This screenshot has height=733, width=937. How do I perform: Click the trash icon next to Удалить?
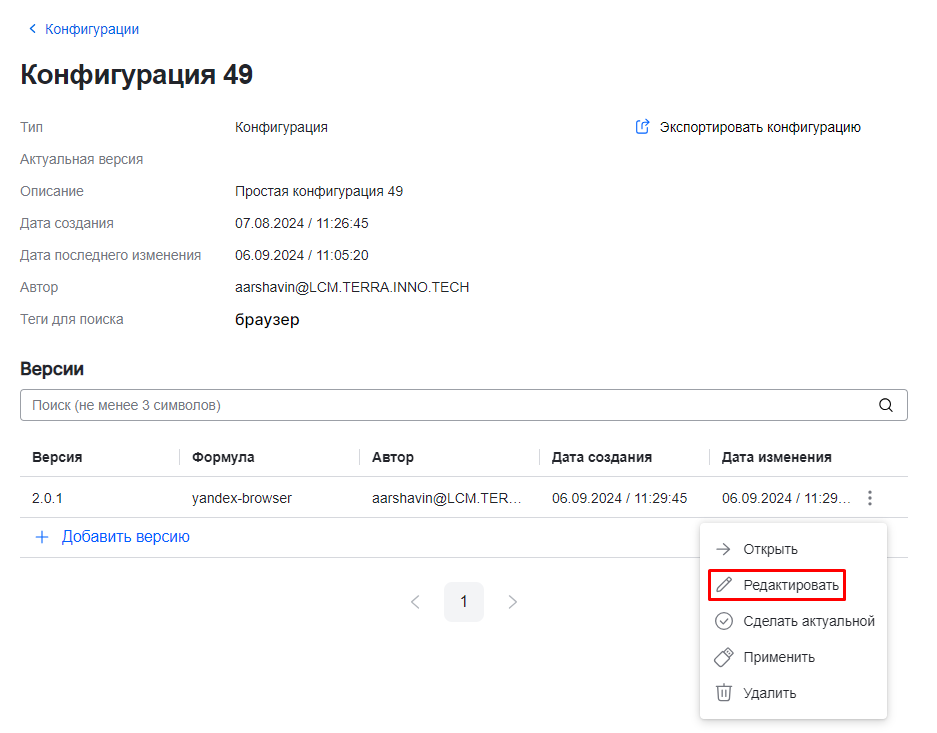coord(724,693)
